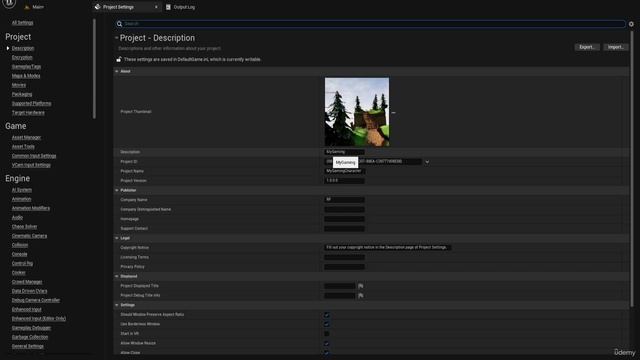Click the Homepage input field
The image size is (640, 360).
pos(344,219)
